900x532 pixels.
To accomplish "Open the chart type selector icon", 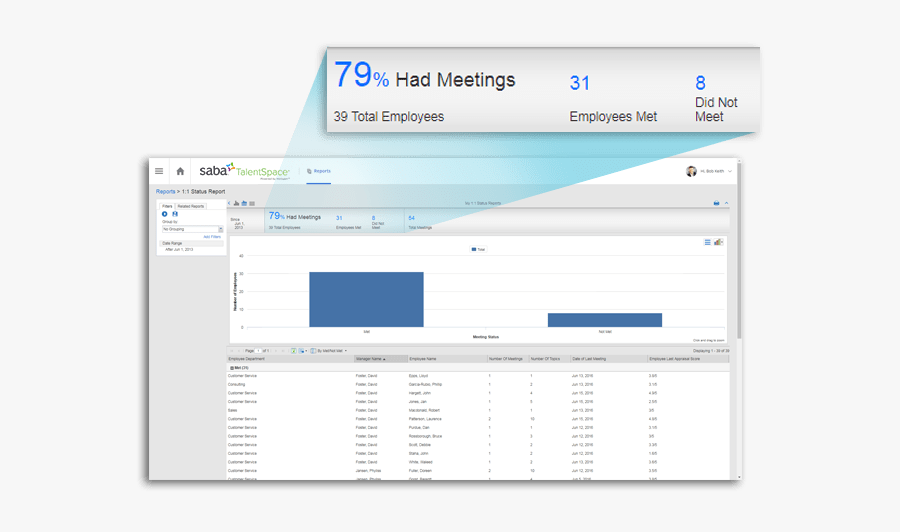I will [718, 242].
